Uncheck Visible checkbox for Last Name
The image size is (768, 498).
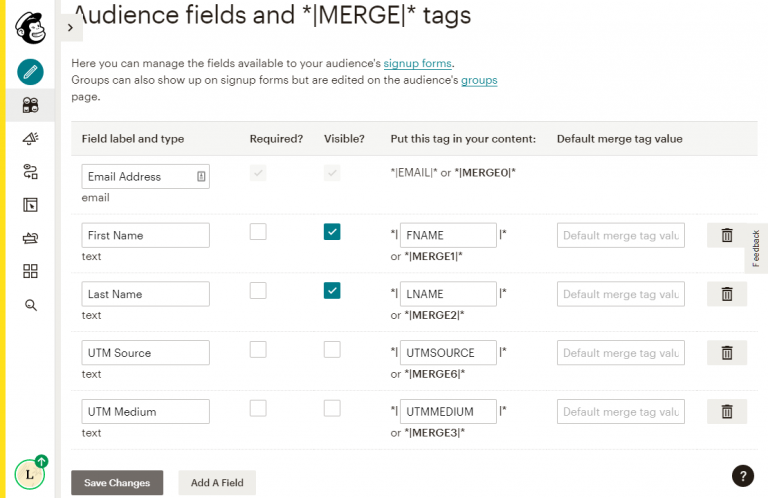[332, 290]
